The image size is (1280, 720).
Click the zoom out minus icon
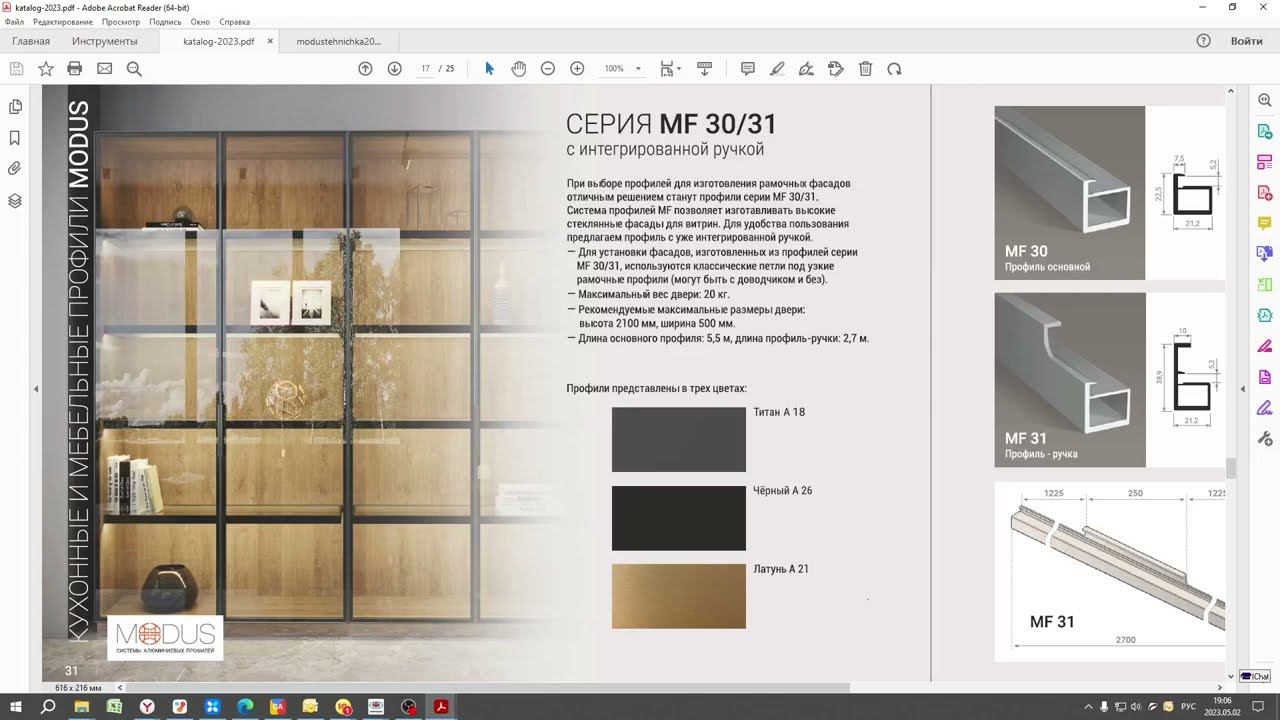click(x=548, y=69)
